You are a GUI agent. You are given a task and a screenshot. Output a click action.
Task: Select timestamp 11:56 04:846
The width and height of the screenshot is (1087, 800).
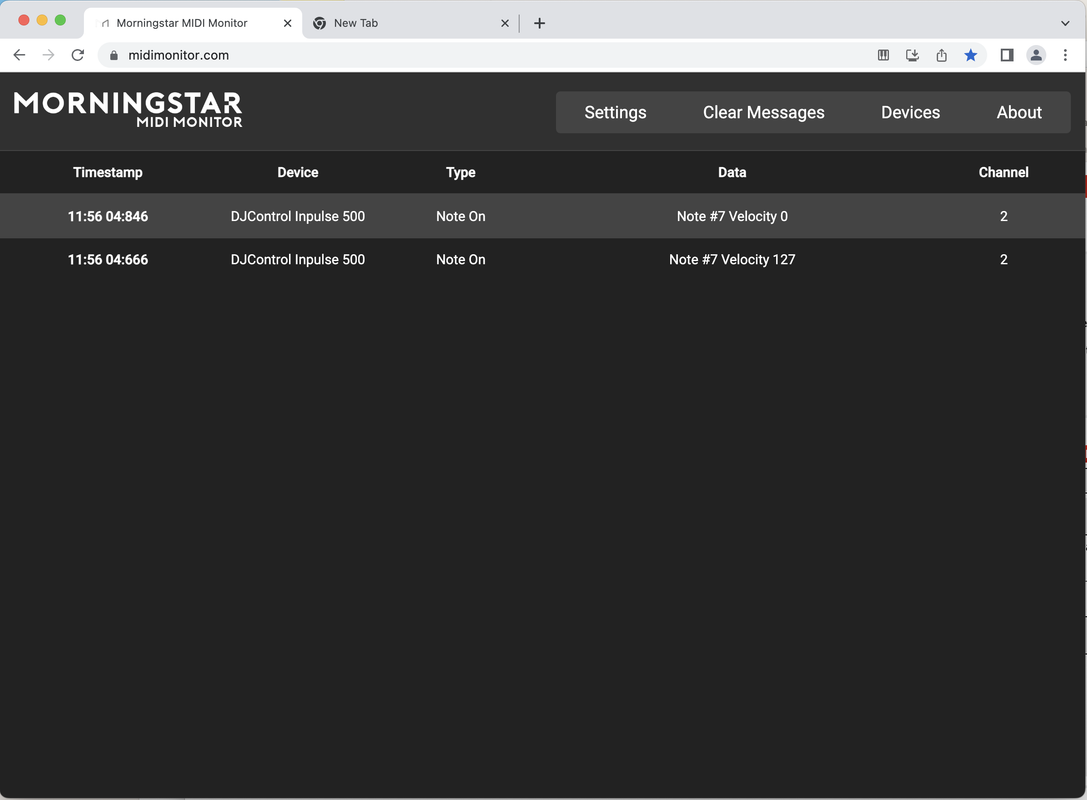coord(107,216)
